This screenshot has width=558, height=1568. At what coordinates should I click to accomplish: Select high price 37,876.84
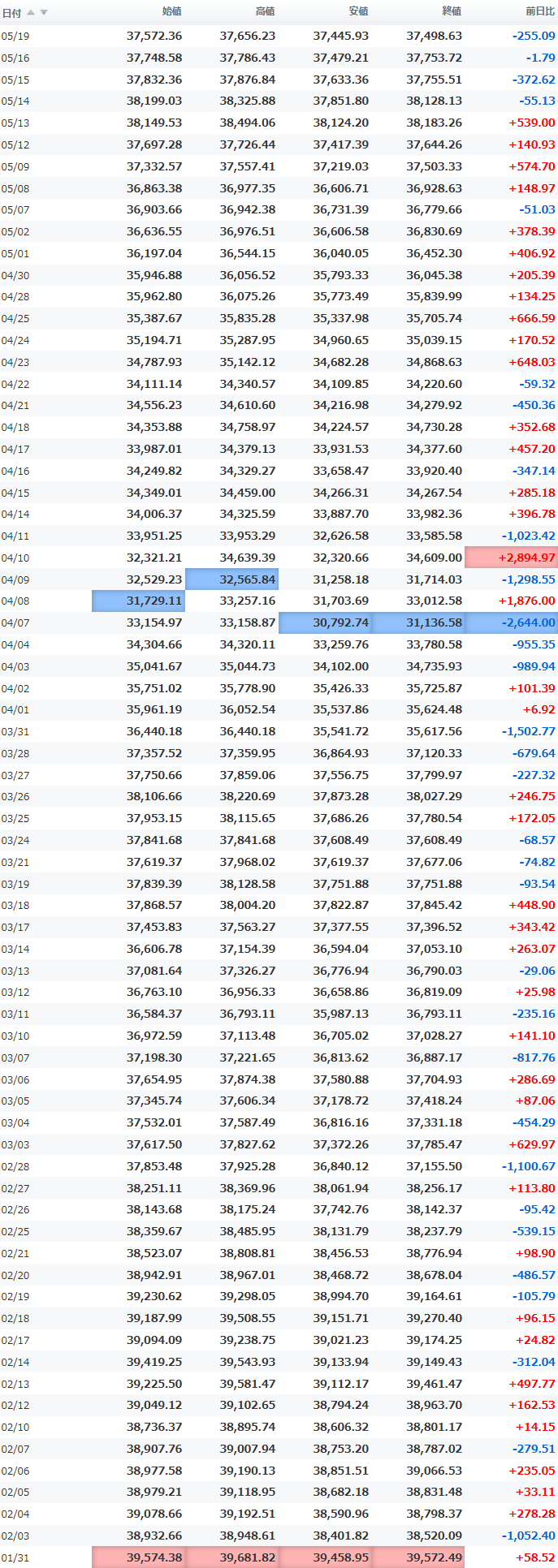248,80
